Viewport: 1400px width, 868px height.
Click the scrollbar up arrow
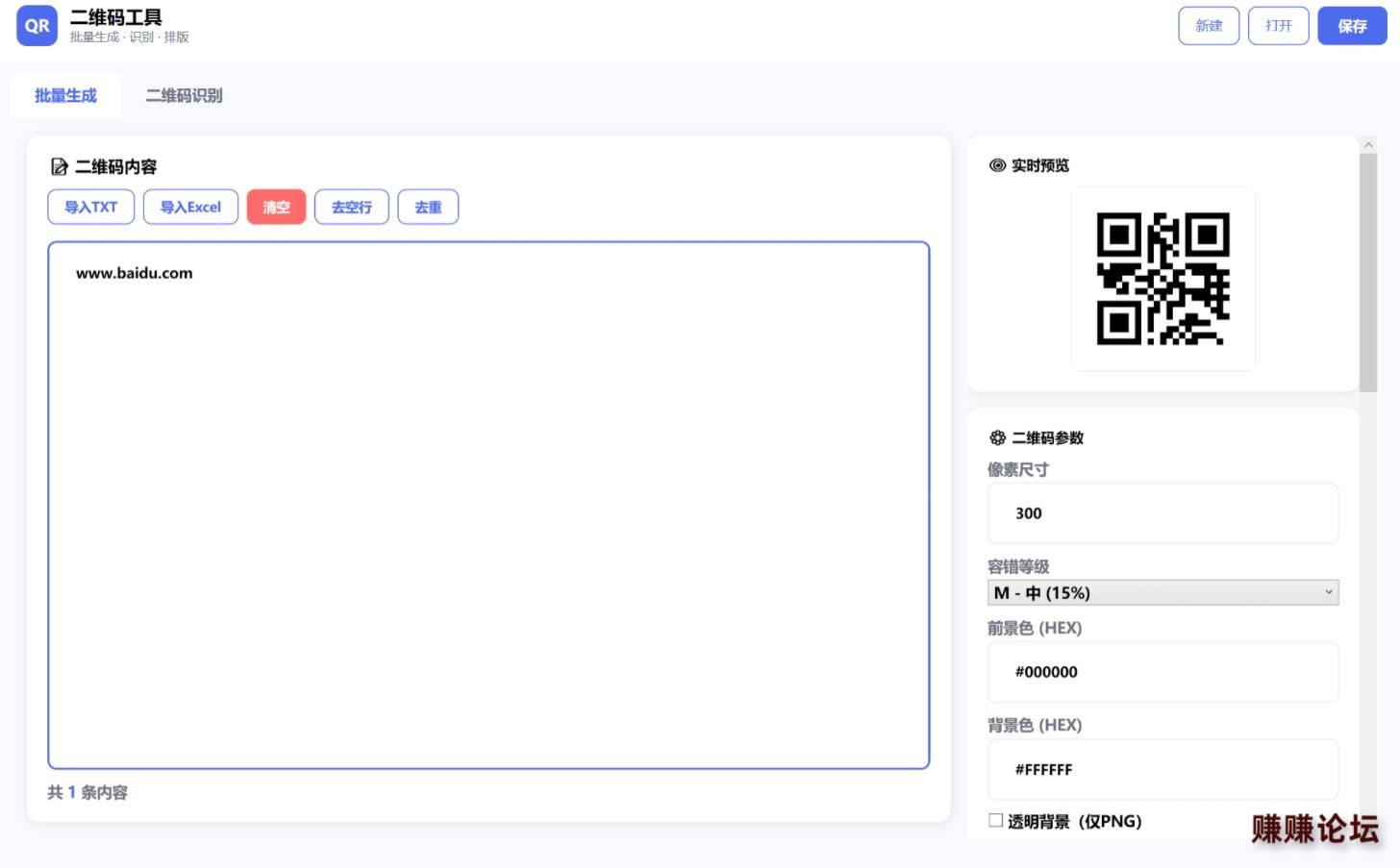tap(1368, 144)
